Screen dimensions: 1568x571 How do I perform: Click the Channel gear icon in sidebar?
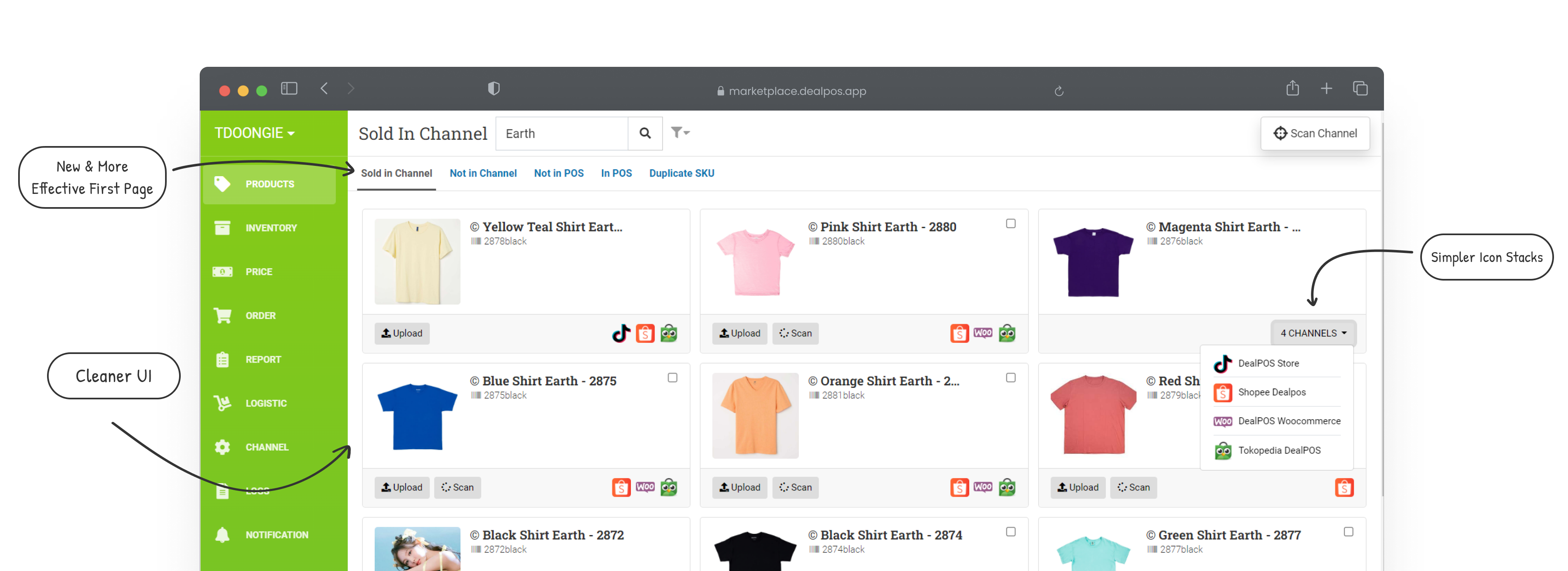pyautogui.click(x=222, y=447)
